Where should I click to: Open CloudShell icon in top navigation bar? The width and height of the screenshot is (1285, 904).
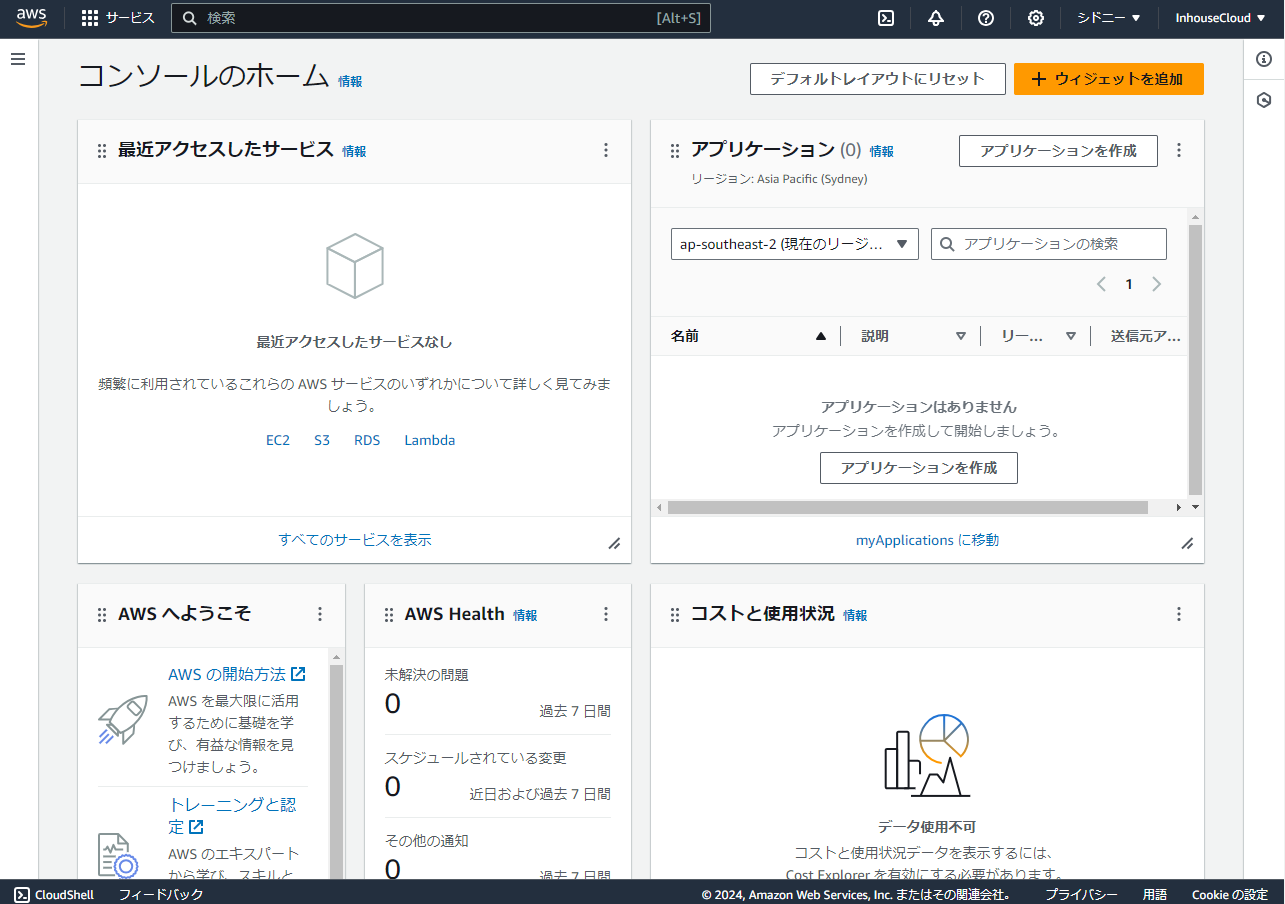(x=885, y=18)
